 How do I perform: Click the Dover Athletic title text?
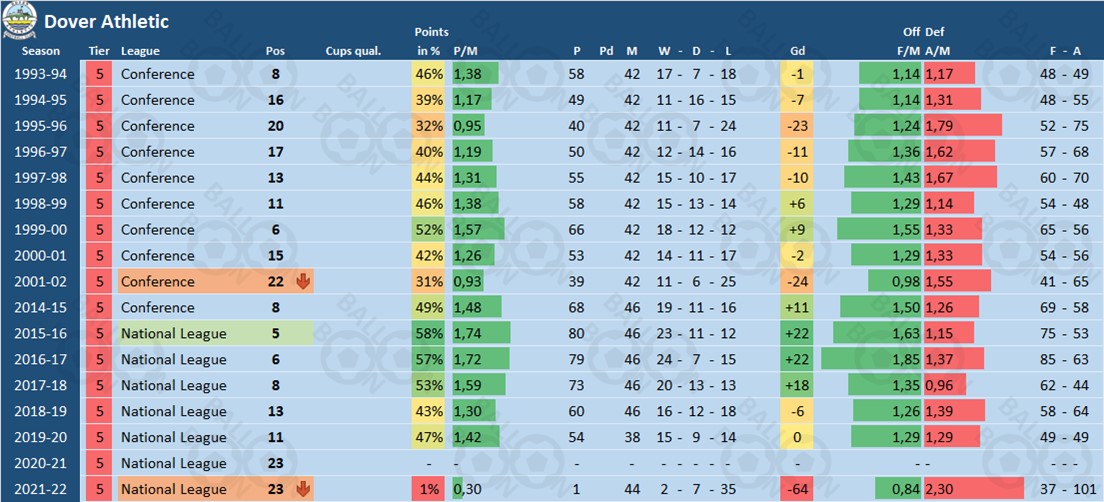(x=107, y=21)
